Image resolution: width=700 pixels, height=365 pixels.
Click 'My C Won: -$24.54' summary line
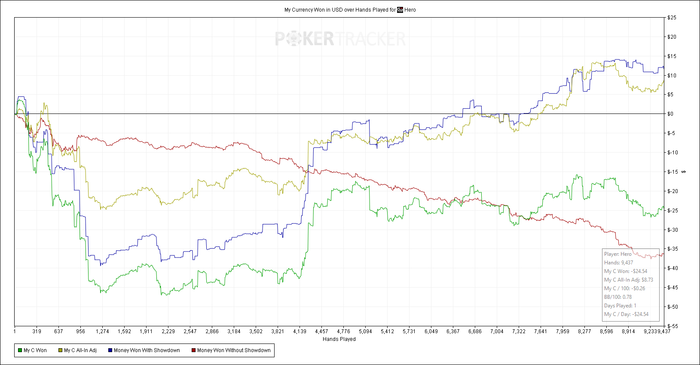tap(625, 271)
